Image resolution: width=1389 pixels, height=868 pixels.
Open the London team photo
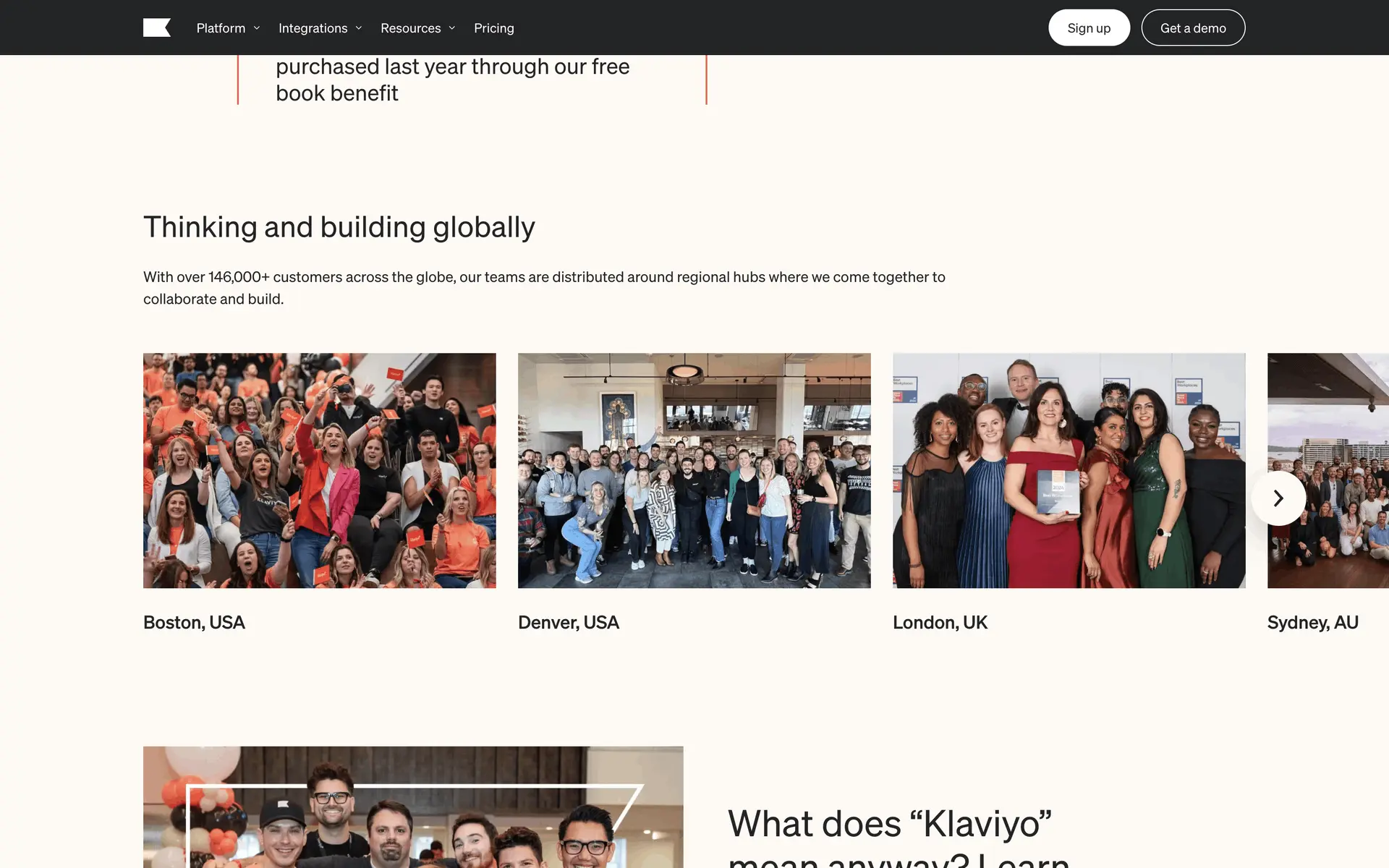pyautogui.click(x=1069, y=470)
